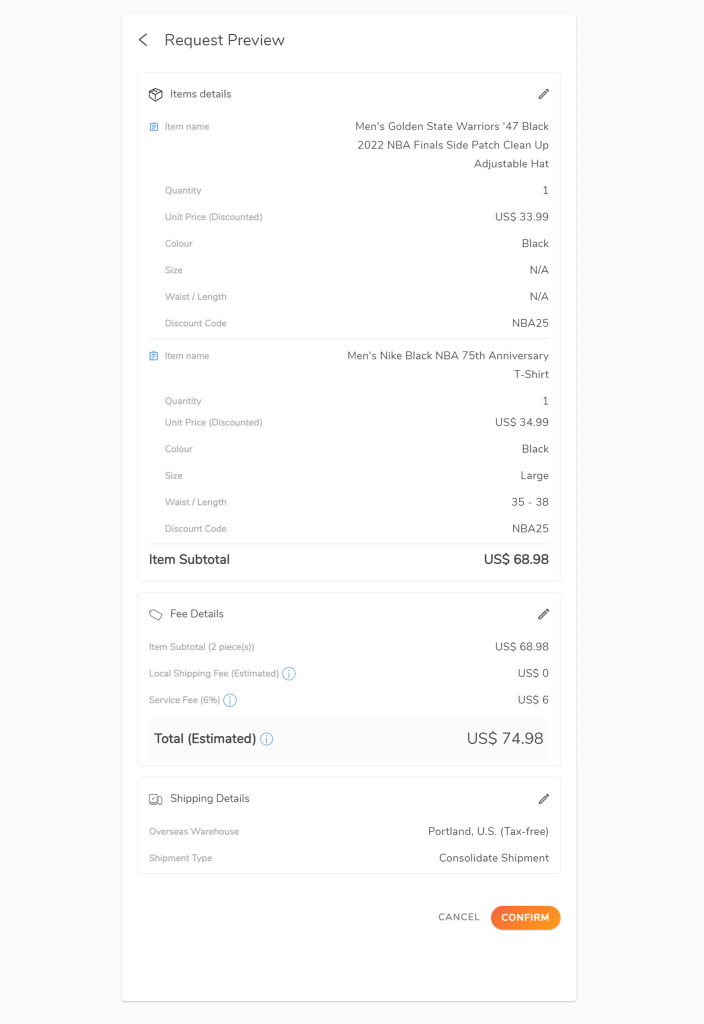Edit Items details with pencil icon
704x1024 pixels.
click(x=543, y=94)
